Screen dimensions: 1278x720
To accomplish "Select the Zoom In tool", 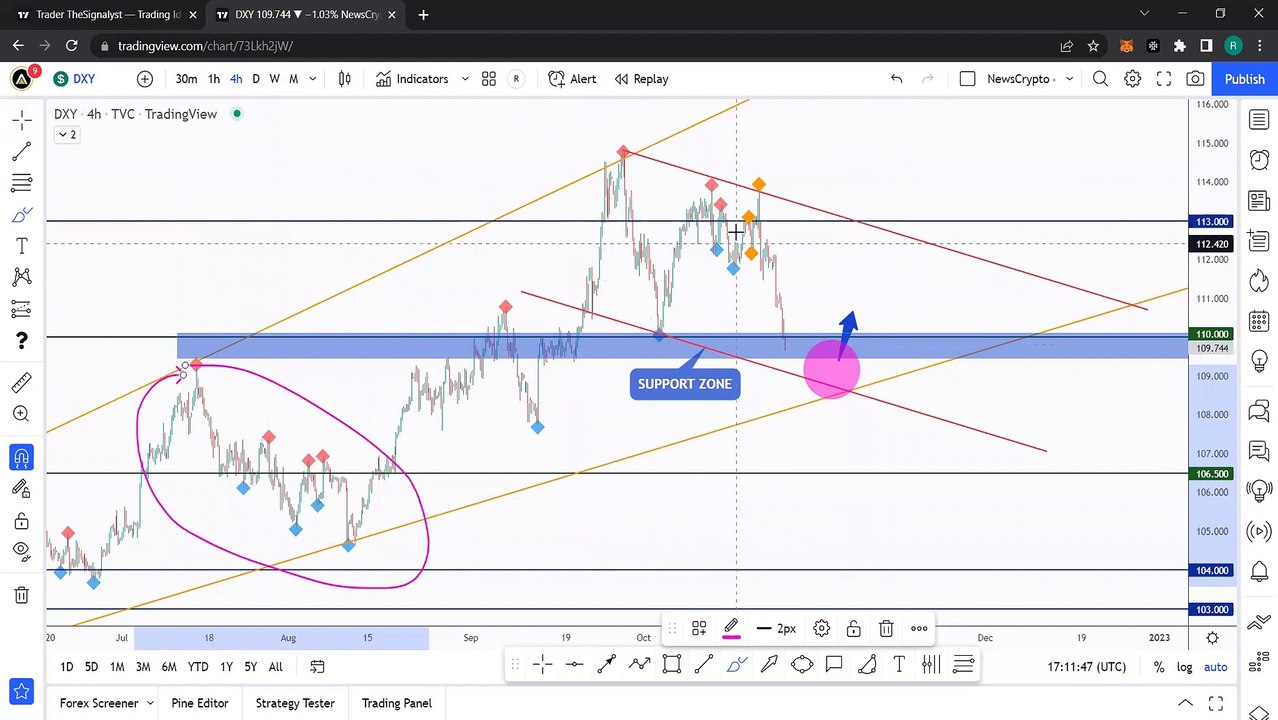I will pos(21,414).
